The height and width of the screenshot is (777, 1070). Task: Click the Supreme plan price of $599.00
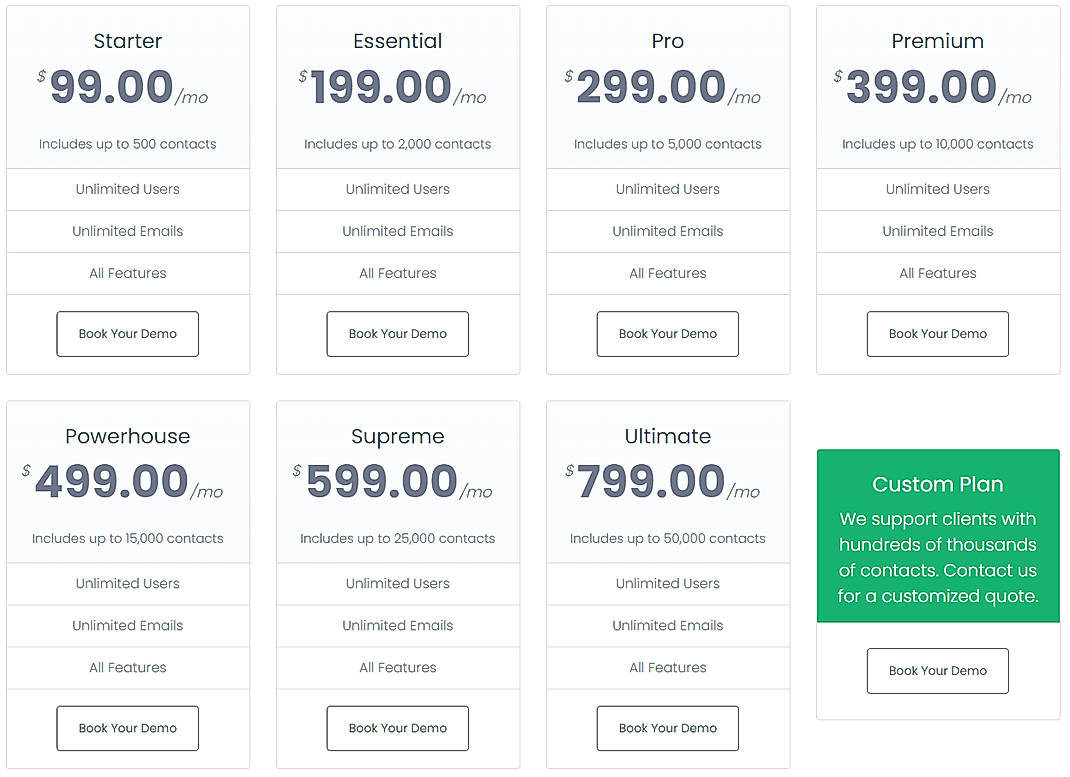tap(397, 480)
